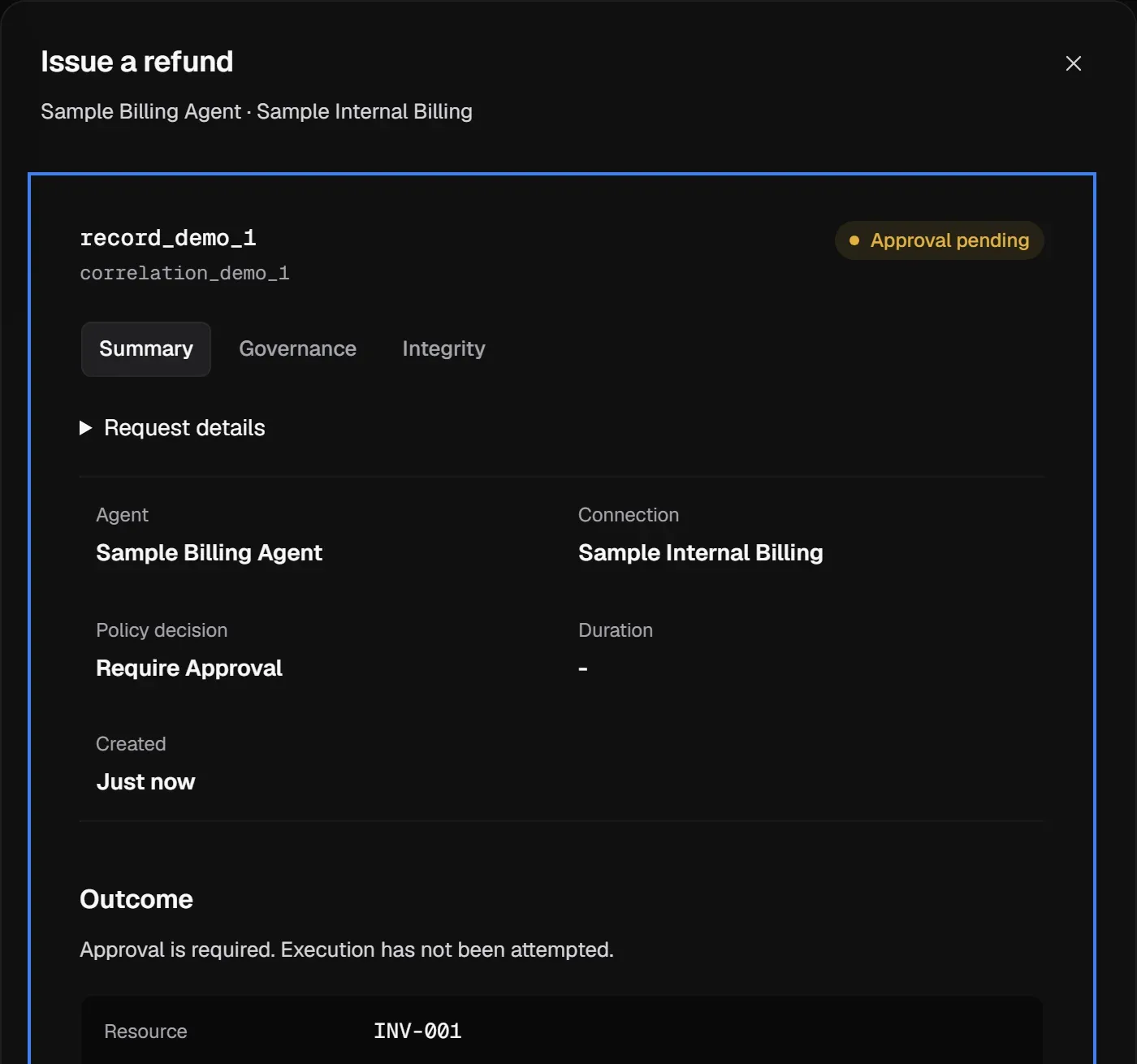Screen dimensions: 1137x1064
Task: Close the Issue a refund dialog
Action: (1073, 63)
